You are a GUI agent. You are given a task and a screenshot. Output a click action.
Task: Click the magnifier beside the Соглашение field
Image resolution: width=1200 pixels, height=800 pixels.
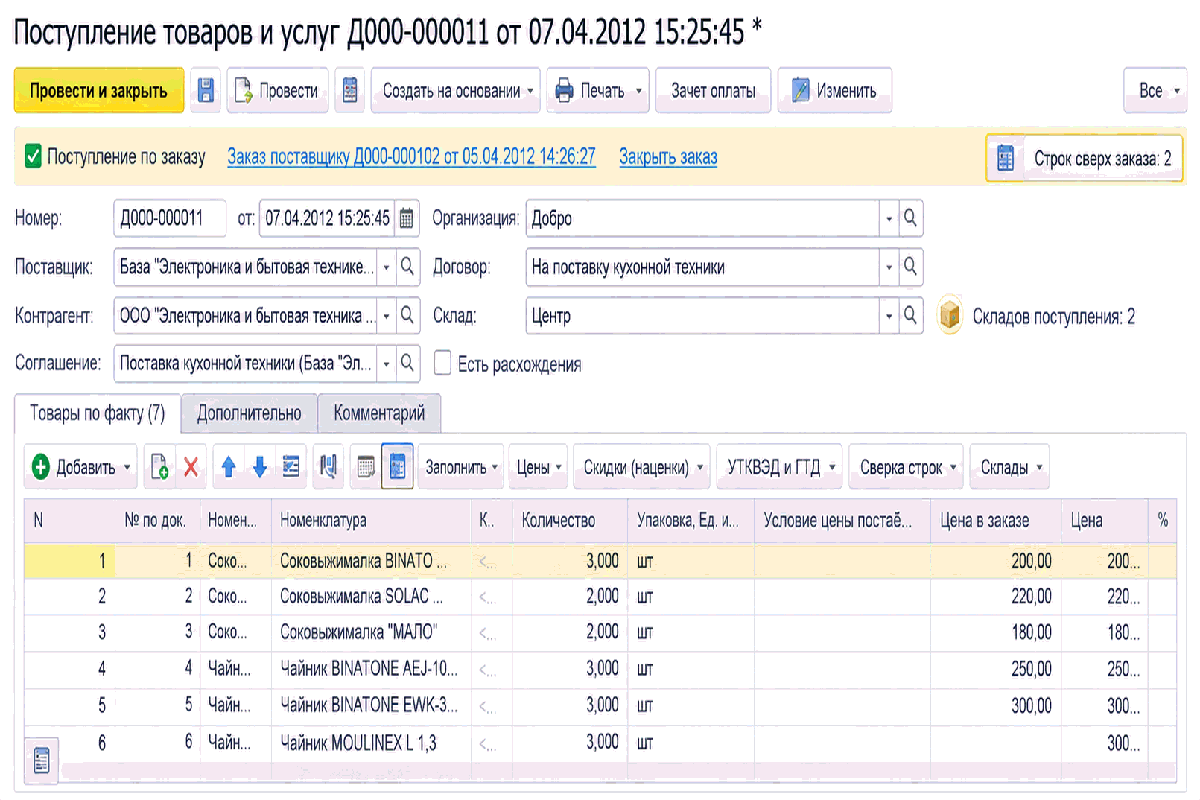click(407, 364)
